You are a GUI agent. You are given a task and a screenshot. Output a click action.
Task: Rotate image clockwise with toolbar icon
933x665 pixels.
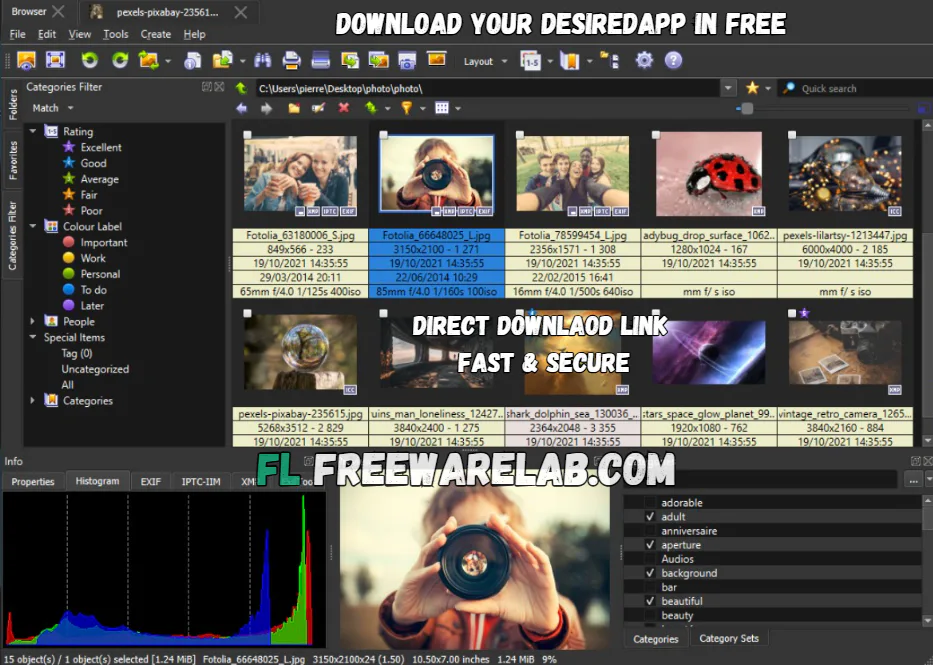click(x=120, y=60)
